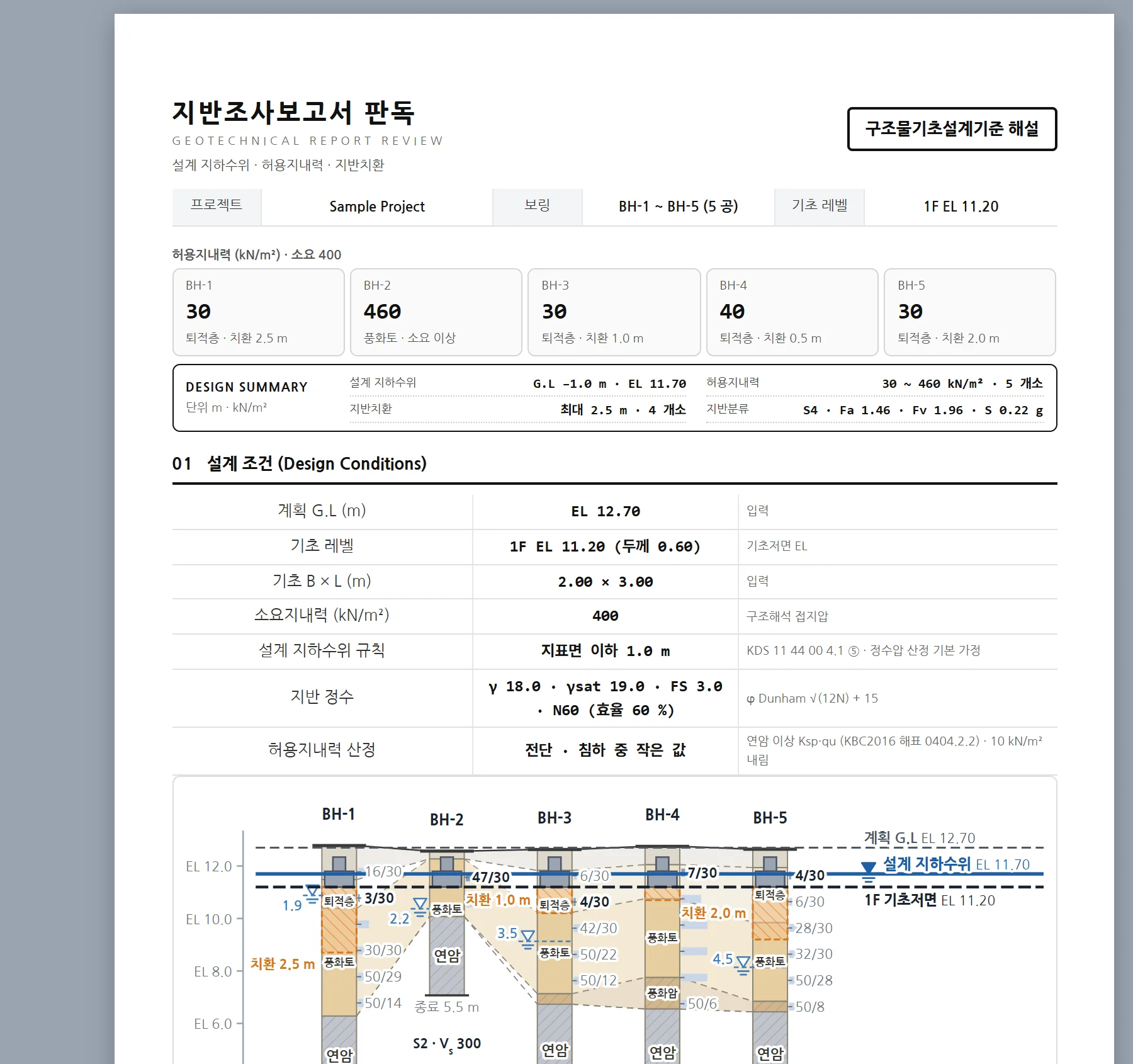The image size is (1133, 1064).
Task: Click the footing symbol under BH-5
Action: click(x=770, y=872)
